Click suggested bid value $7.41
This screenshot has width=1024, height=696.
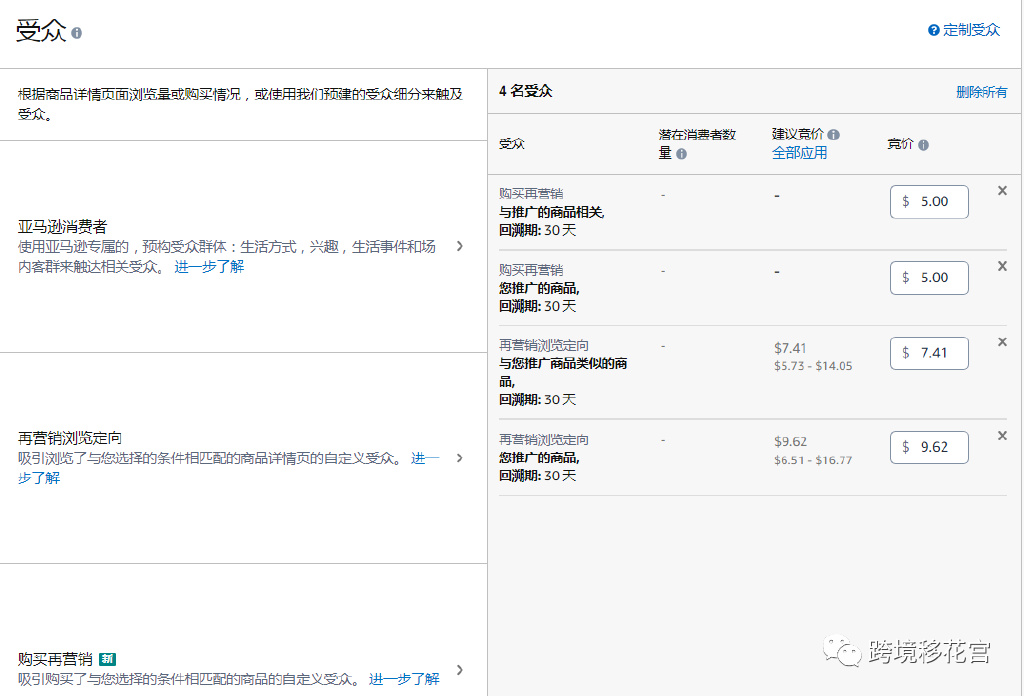[x=790, y=348]
